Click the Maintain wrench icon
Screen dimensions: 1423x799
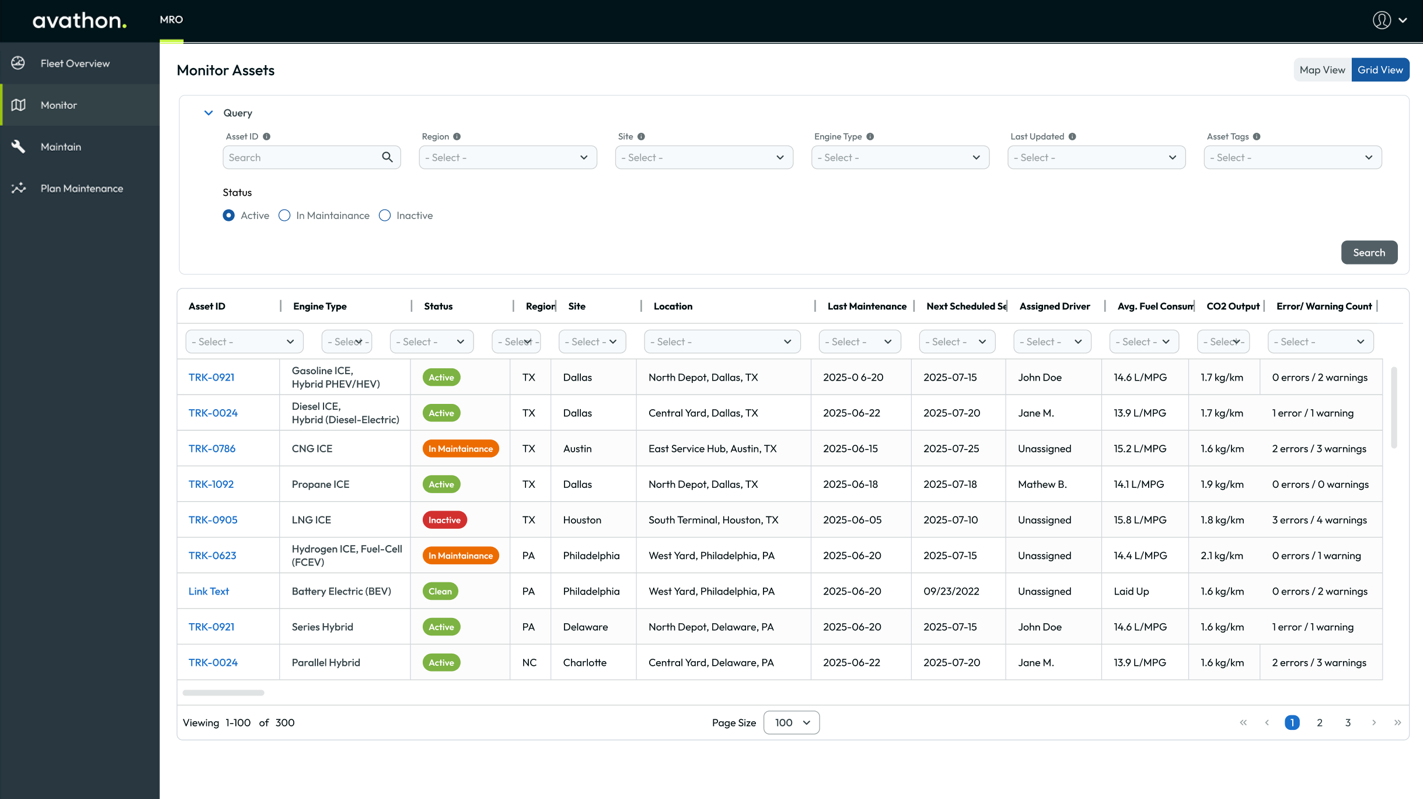[x=18, y=147]
